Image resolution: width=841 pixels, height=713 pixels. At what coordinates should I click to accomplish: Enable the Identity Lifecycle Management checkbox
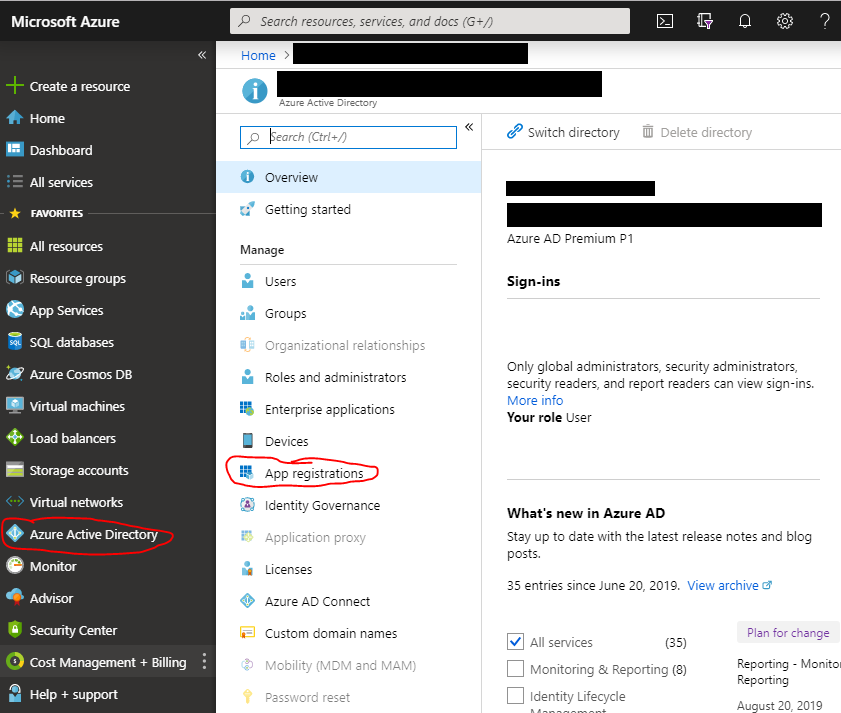tap(516, 696)
